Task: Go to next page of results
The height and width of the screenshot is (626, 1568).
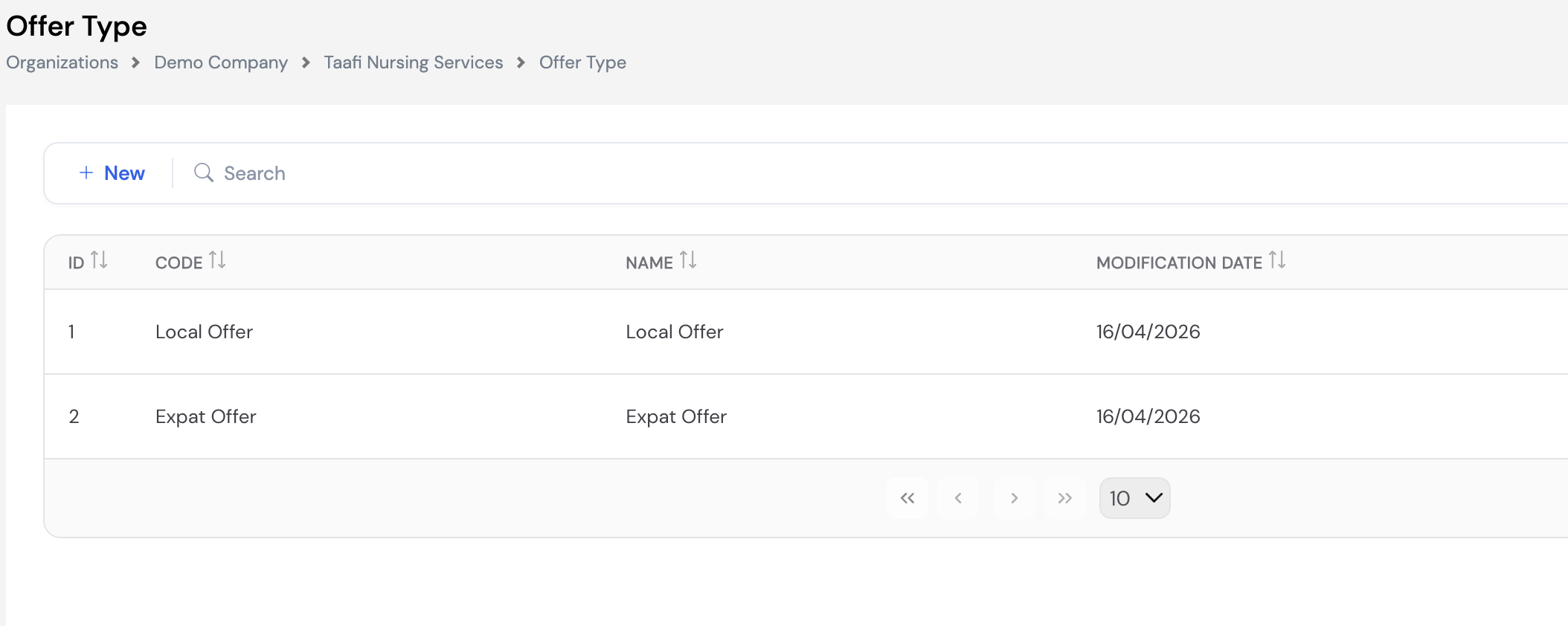Action: [1015, 498]
